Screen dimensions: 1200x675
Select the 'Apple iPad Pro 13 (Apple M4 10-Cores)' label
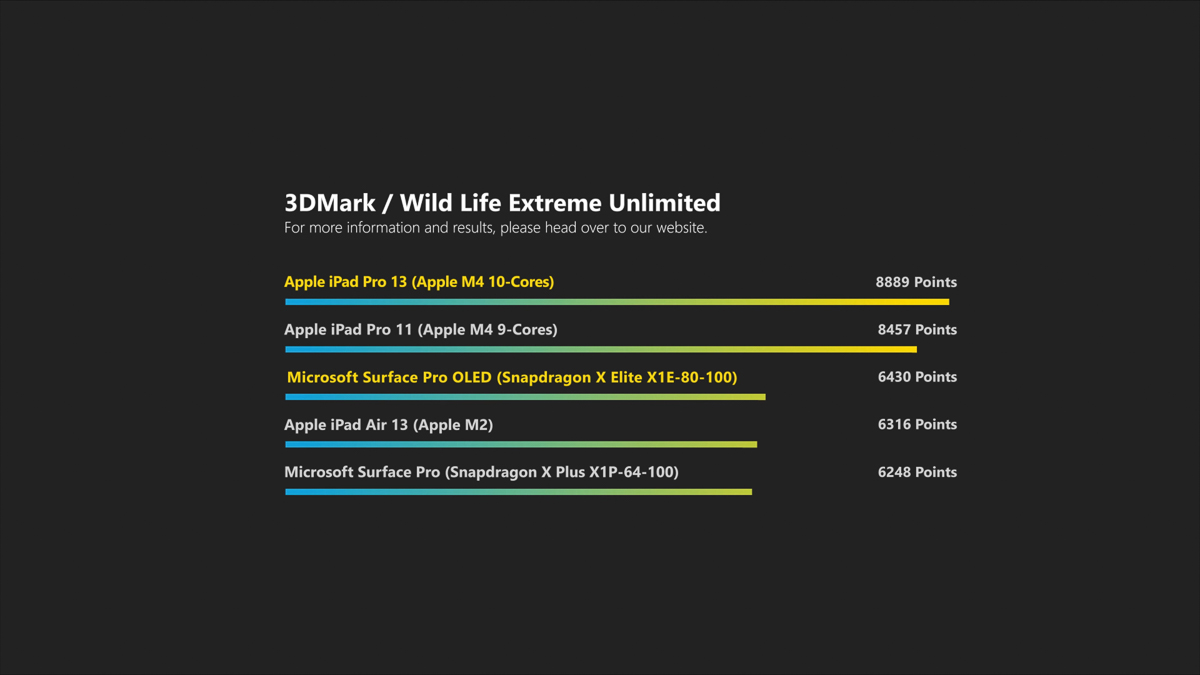pyautogui.click(x=419, y=282)
